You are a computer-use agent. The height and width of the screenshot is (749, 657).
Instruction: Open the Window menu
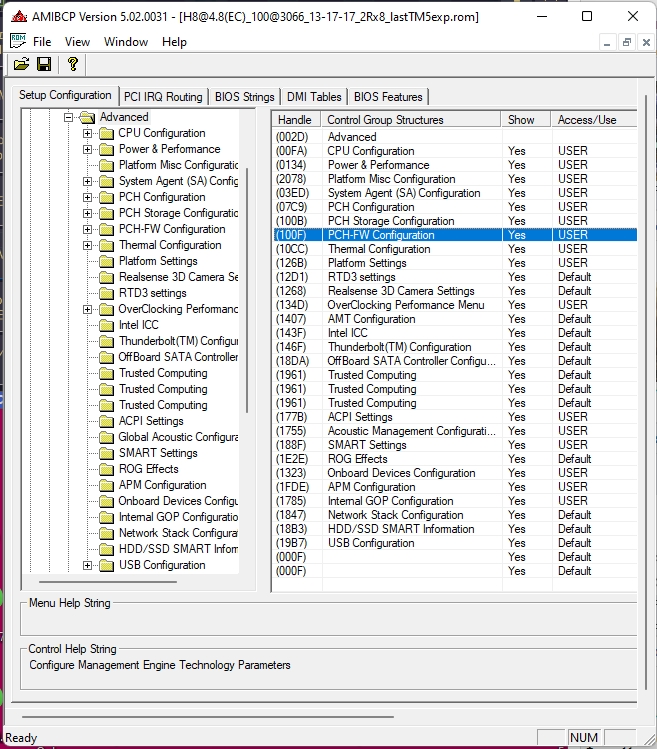click(126, 42)
